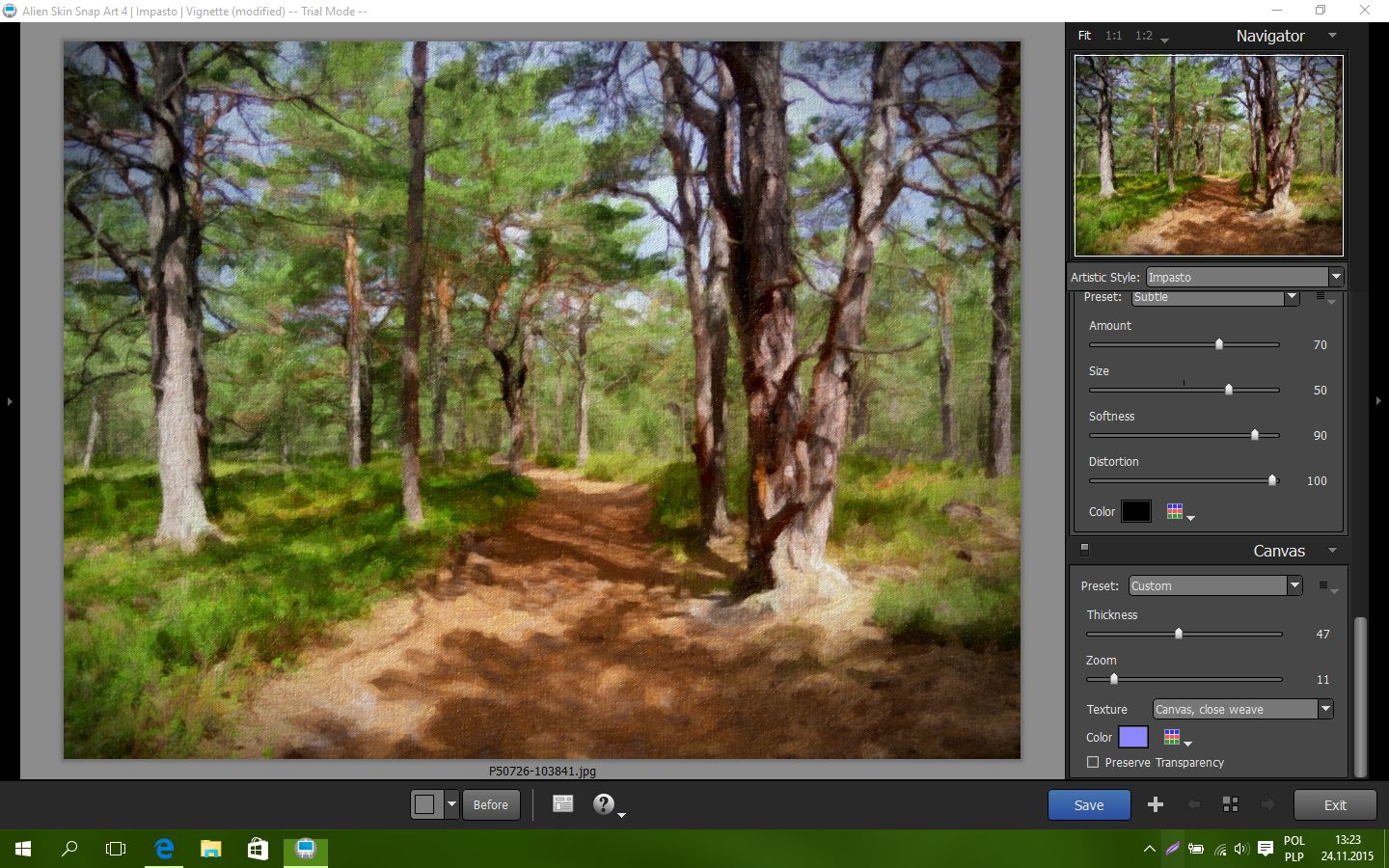This screenshot has height=868, width=1389.
Task: Open the zoom levels dropdown arrow after 1:2
Action: coord(1164,41)
